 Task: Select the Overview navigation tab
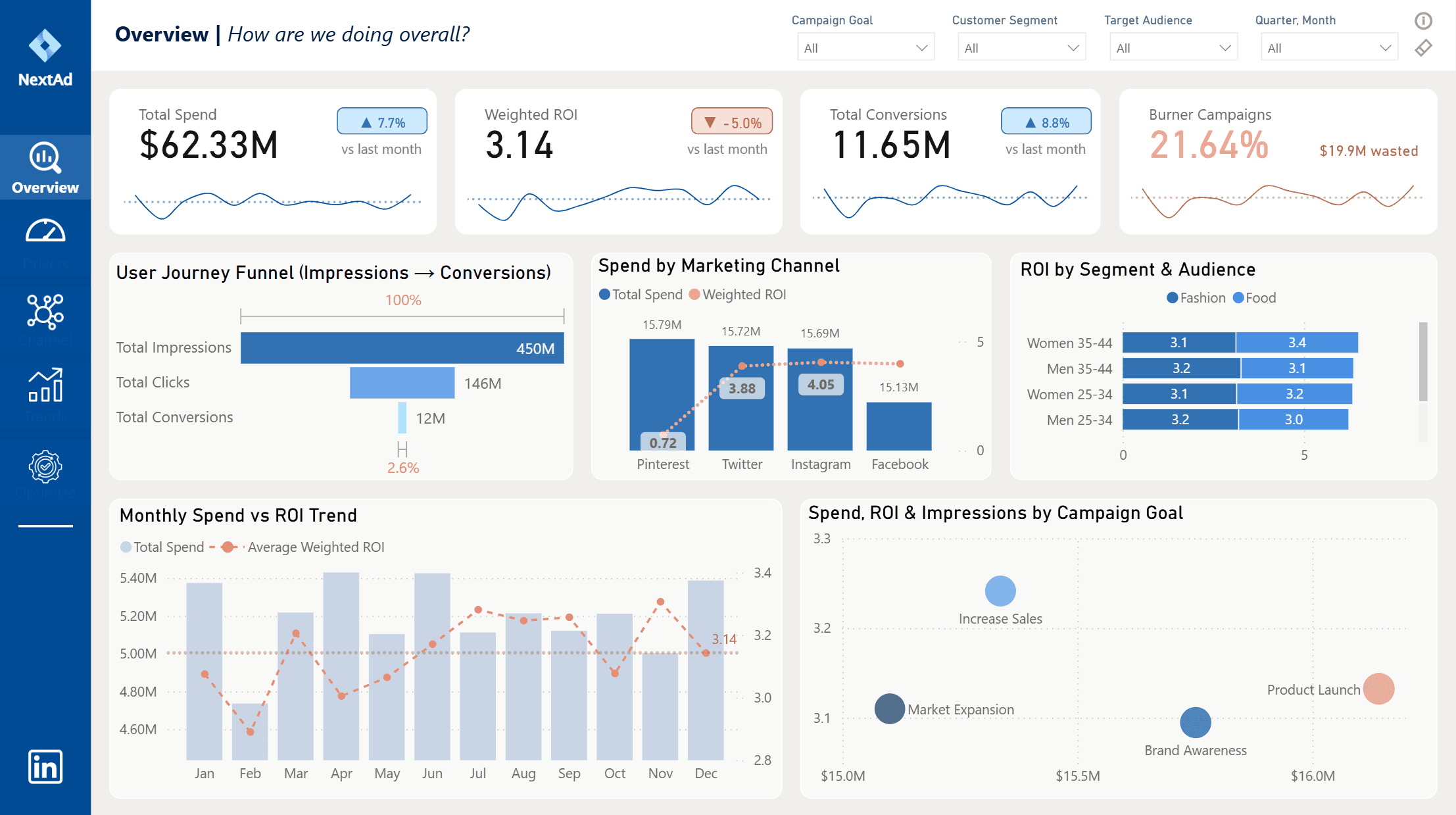coord(45,168)
